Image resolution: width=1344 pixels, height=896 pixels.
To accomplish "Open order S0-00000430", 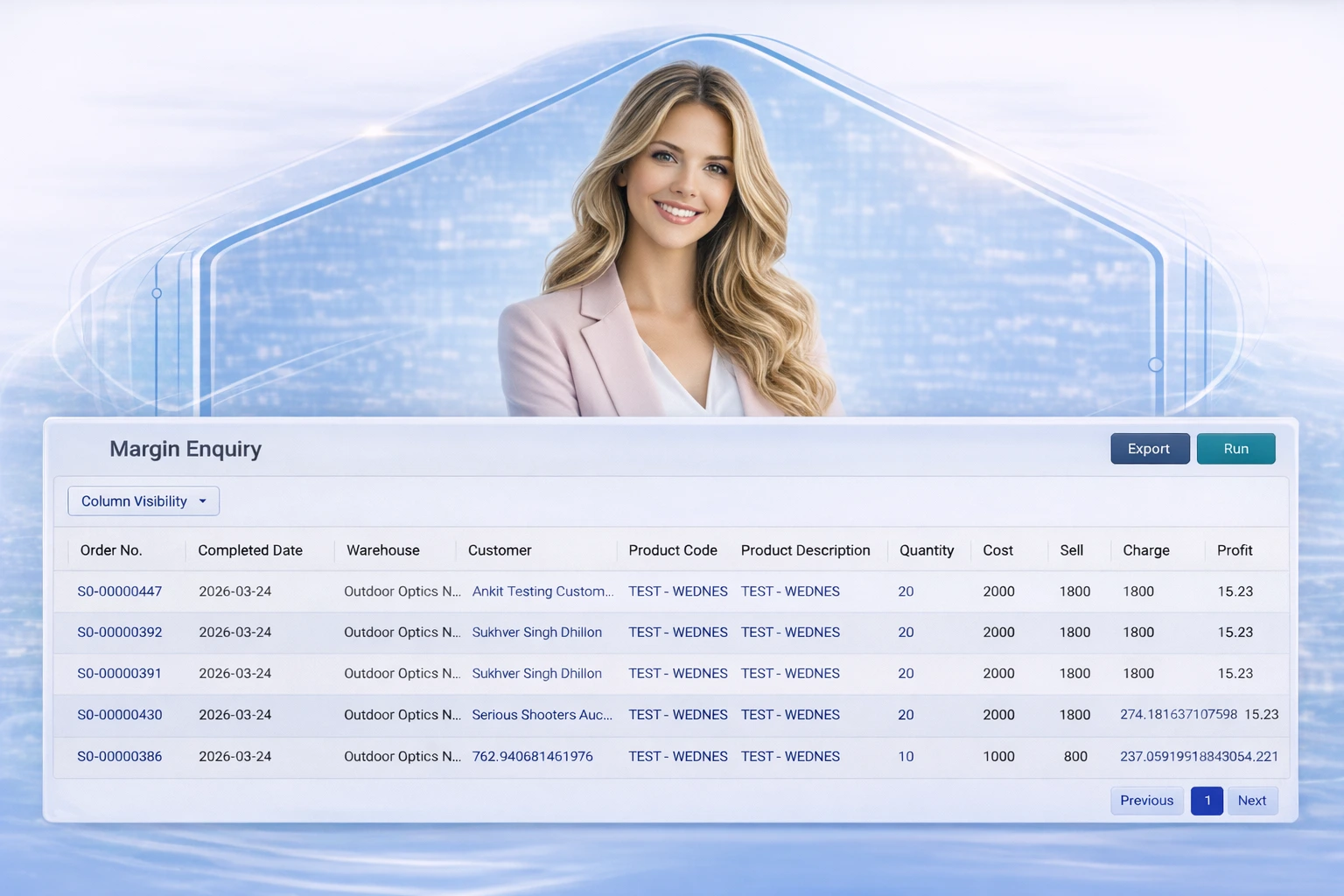I will [119, 715].
